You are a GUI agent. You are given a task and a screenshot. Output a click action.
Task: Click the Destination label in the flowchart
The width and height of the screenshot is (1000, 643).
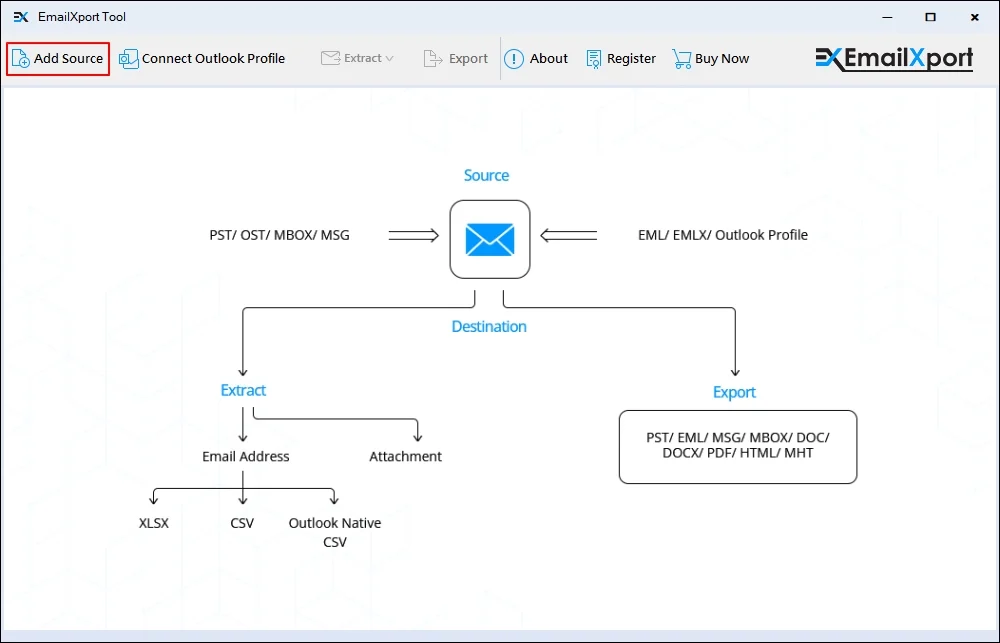coord(488,326)
